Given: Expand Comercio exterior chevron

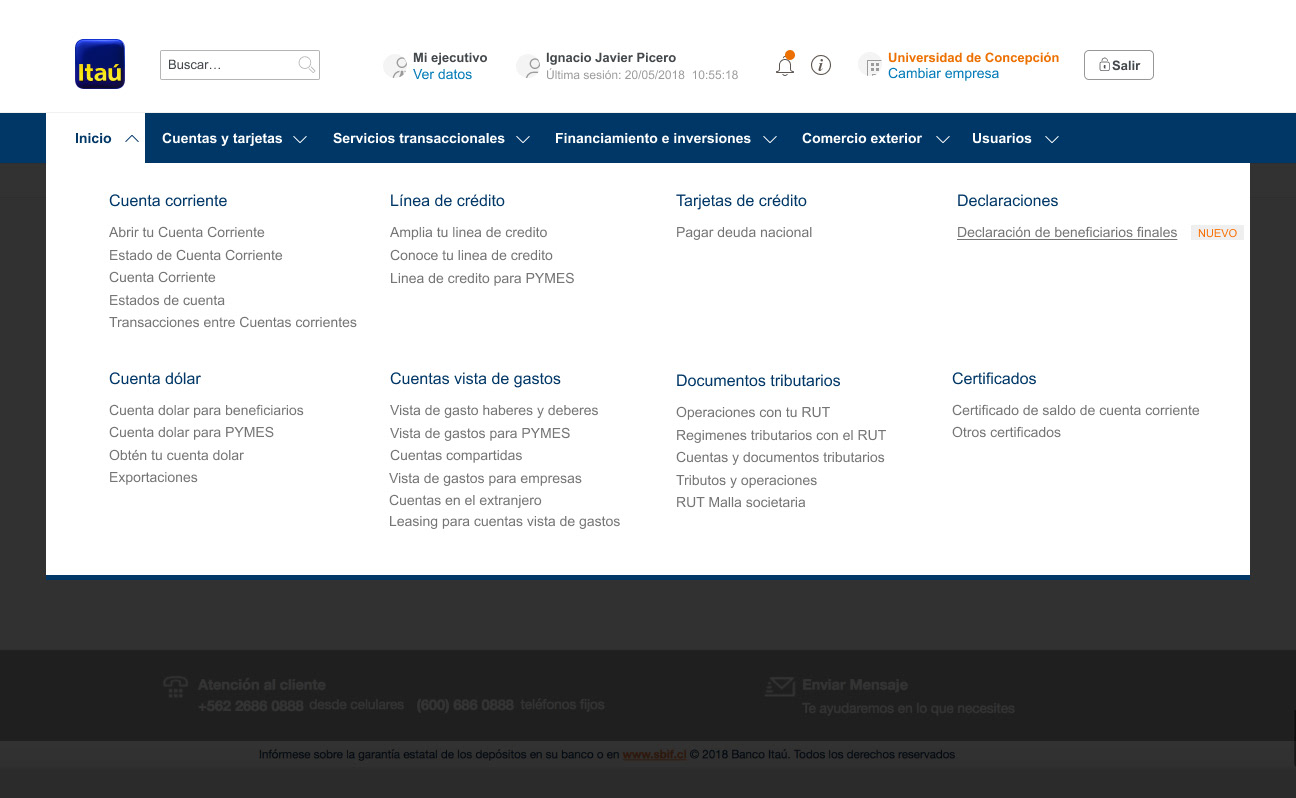Looking at the screenshot, I should click(x=943, y=140).
